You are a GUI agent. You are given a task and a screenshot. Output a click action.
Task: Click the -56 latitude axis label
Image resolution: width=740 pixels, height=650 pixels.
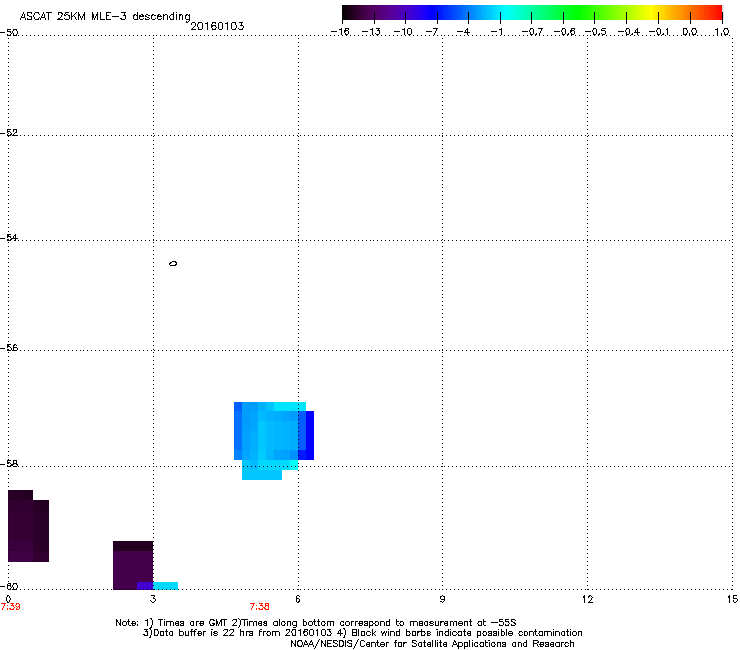point(9,348)
